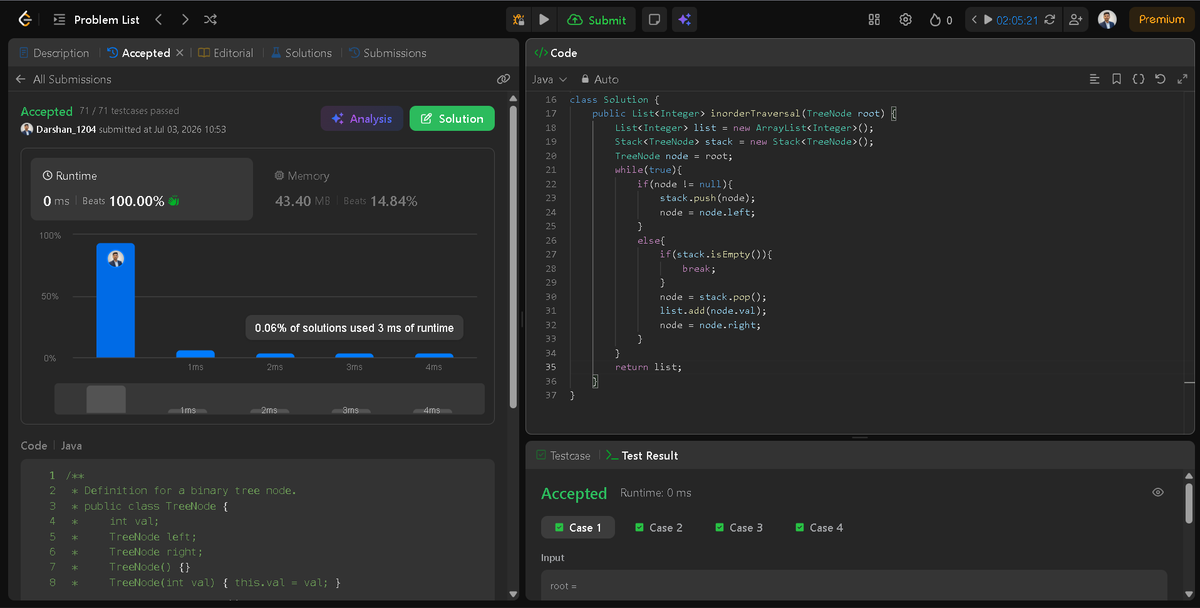Resume the stopwatch timer play icon

988,19
